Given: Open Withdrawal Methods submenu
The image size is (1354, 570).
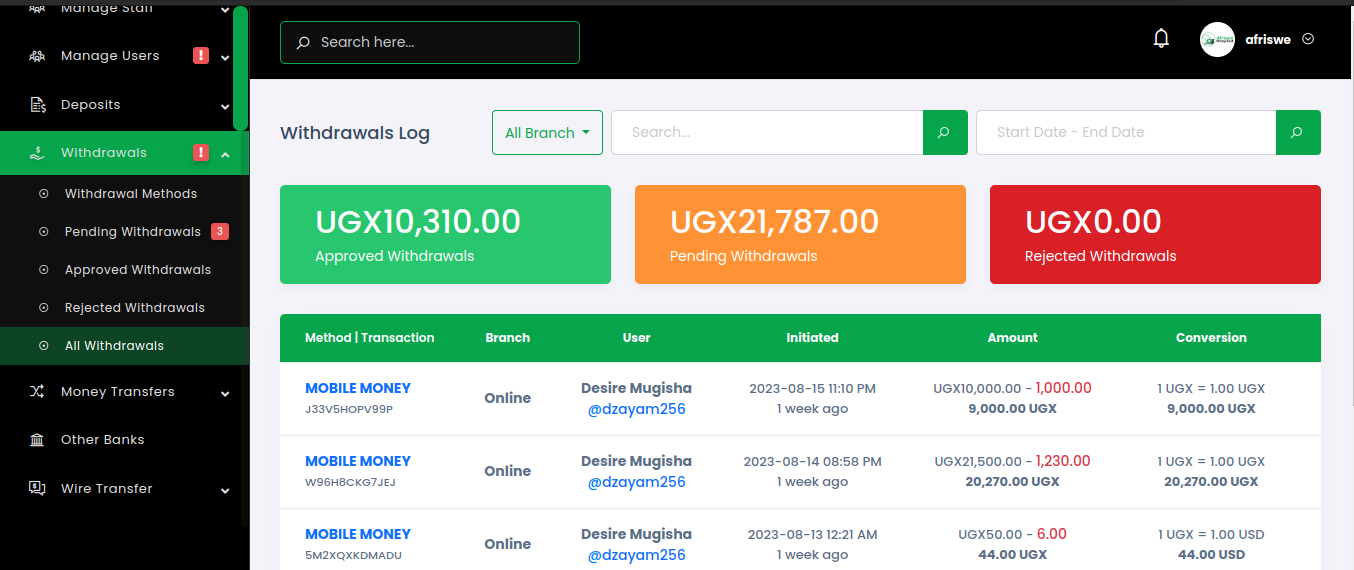Looking at the screenshot, I should (131, 194).
